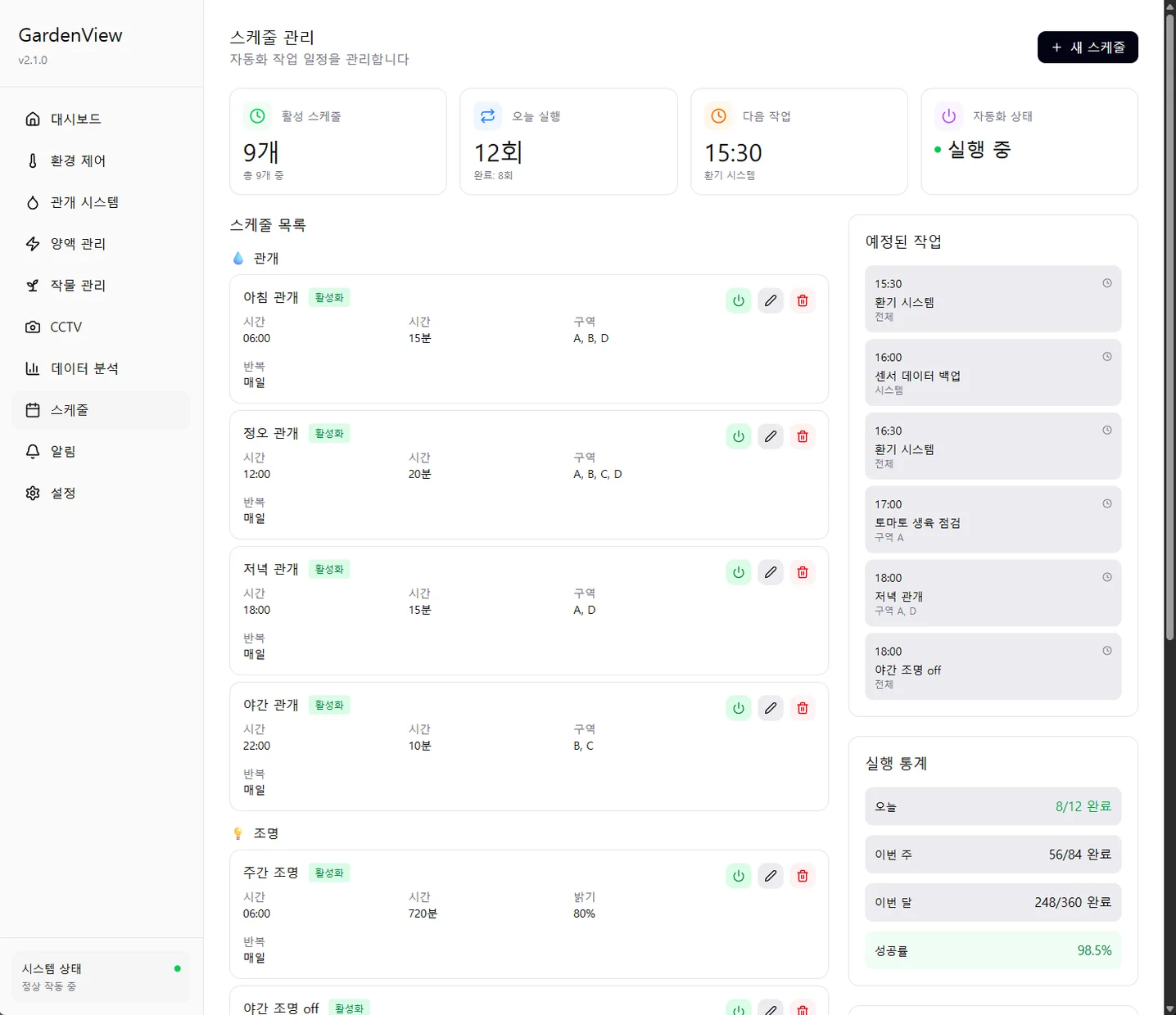Screen dimensions: 1176x1015
Task: Click the 실행 중 automation status text
Action: tap(979, 150)
